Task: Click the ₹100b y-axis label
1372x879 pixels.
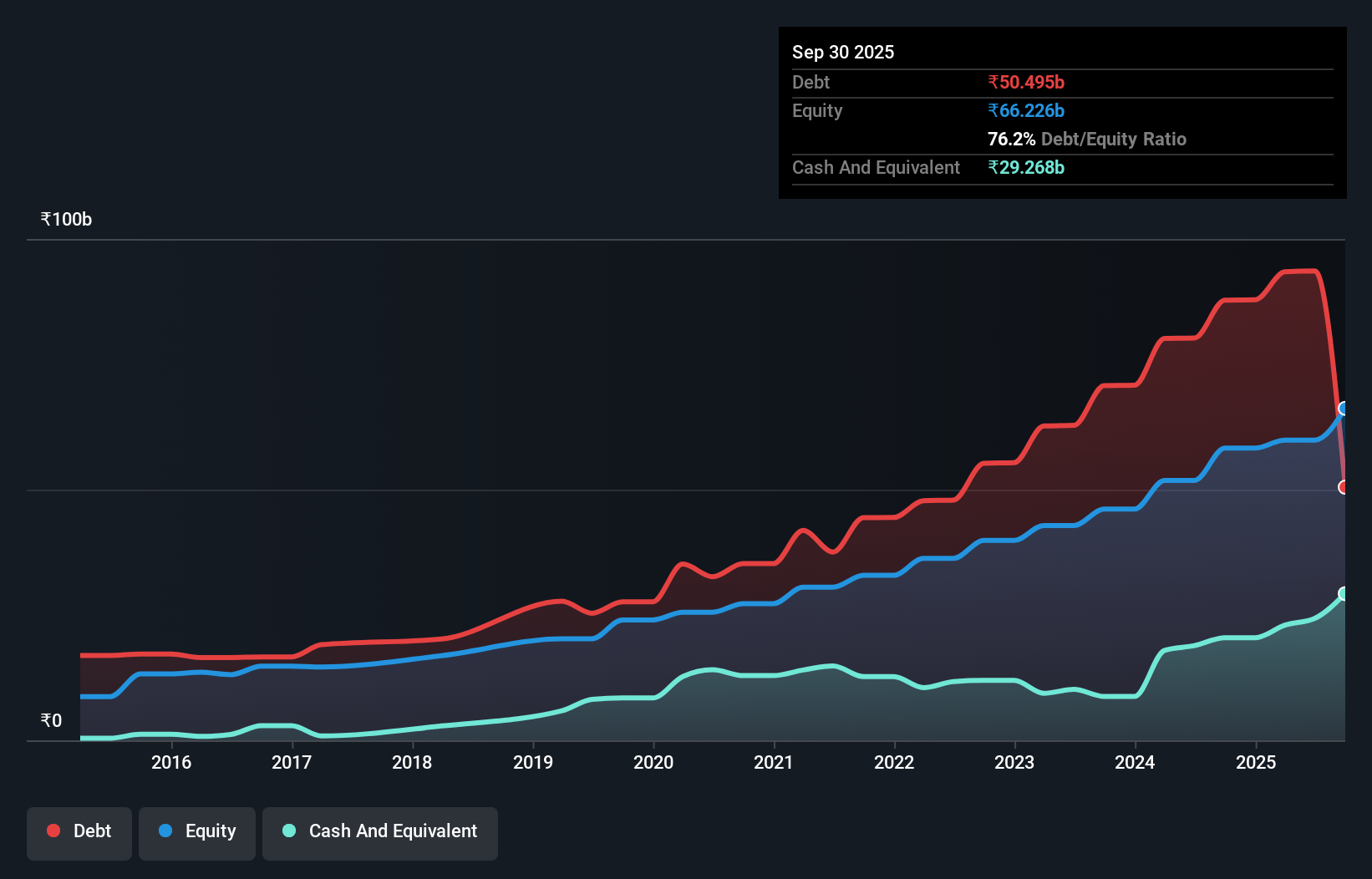Action: tap(66, 220)
